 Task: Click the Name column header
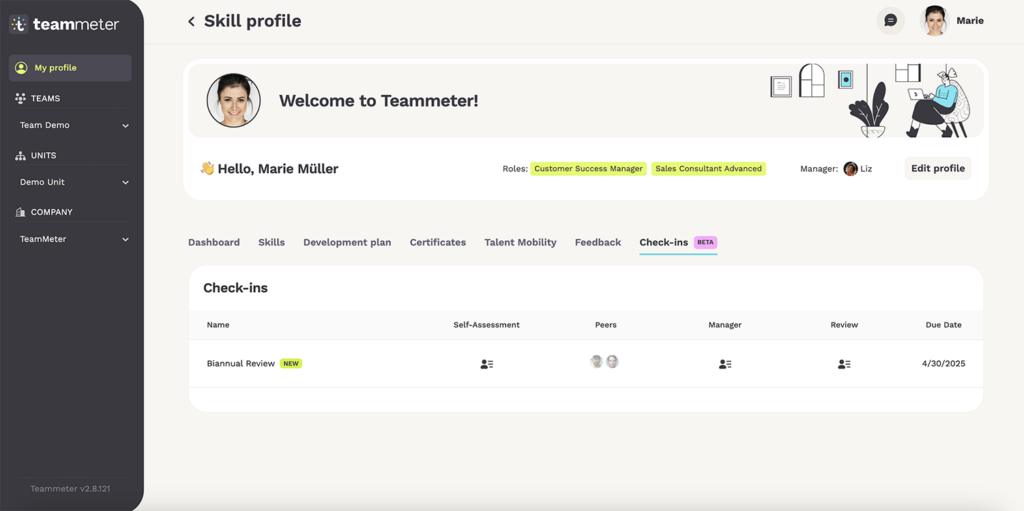coord(218,325)
